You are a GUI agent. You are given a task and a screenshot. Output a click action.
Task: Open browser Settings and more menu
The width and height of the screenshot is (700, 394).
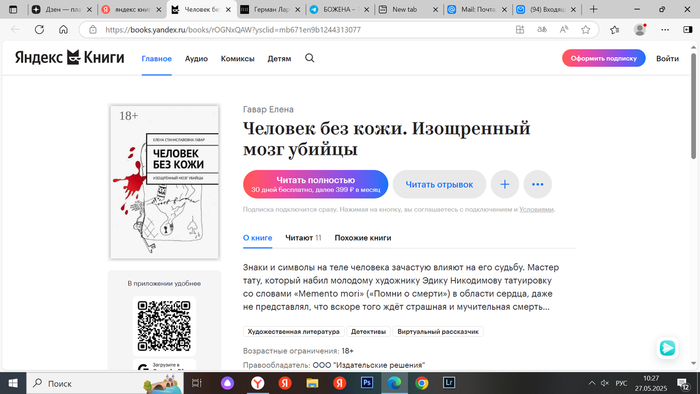(x=665, y=29)
